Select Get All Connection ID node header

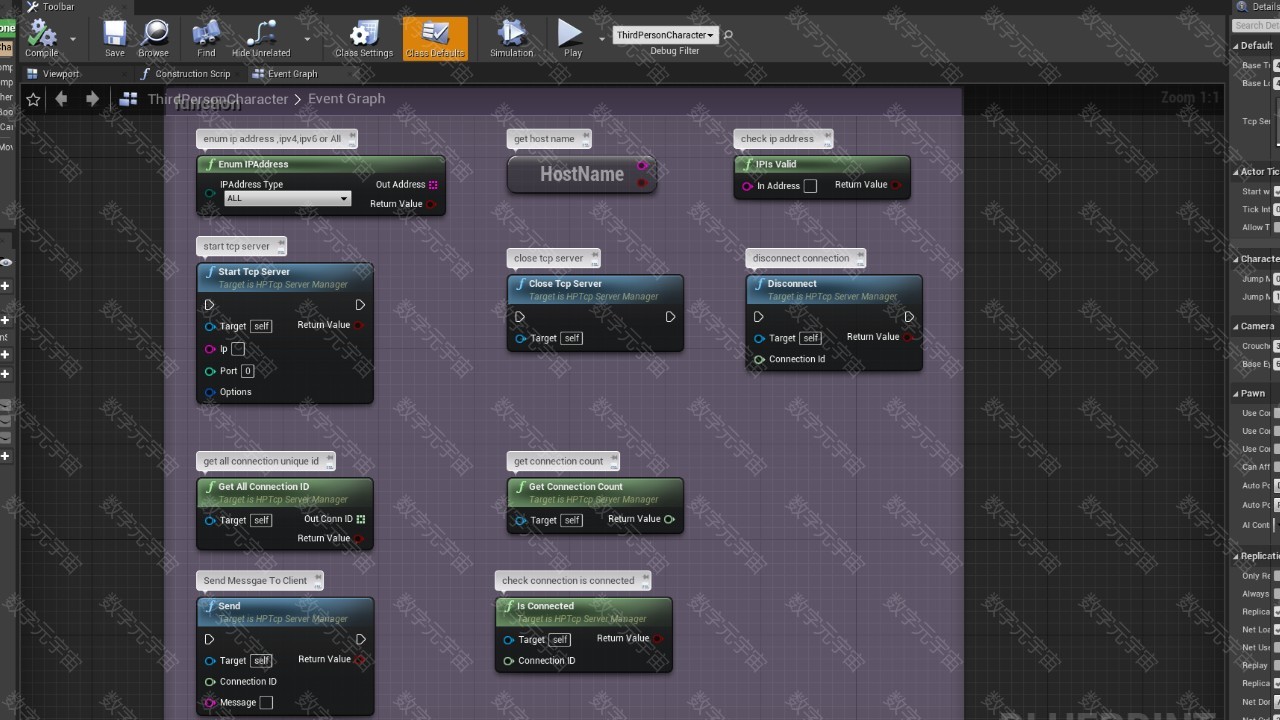tap(285, 491)
